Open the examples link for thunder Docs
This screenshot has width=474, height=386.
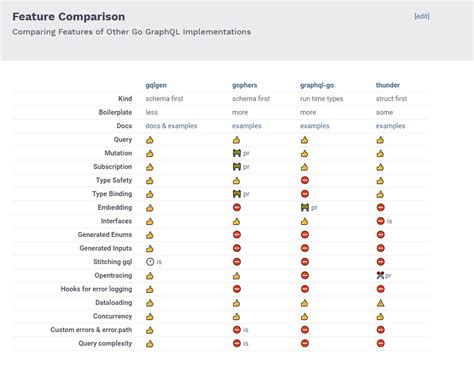390,126
